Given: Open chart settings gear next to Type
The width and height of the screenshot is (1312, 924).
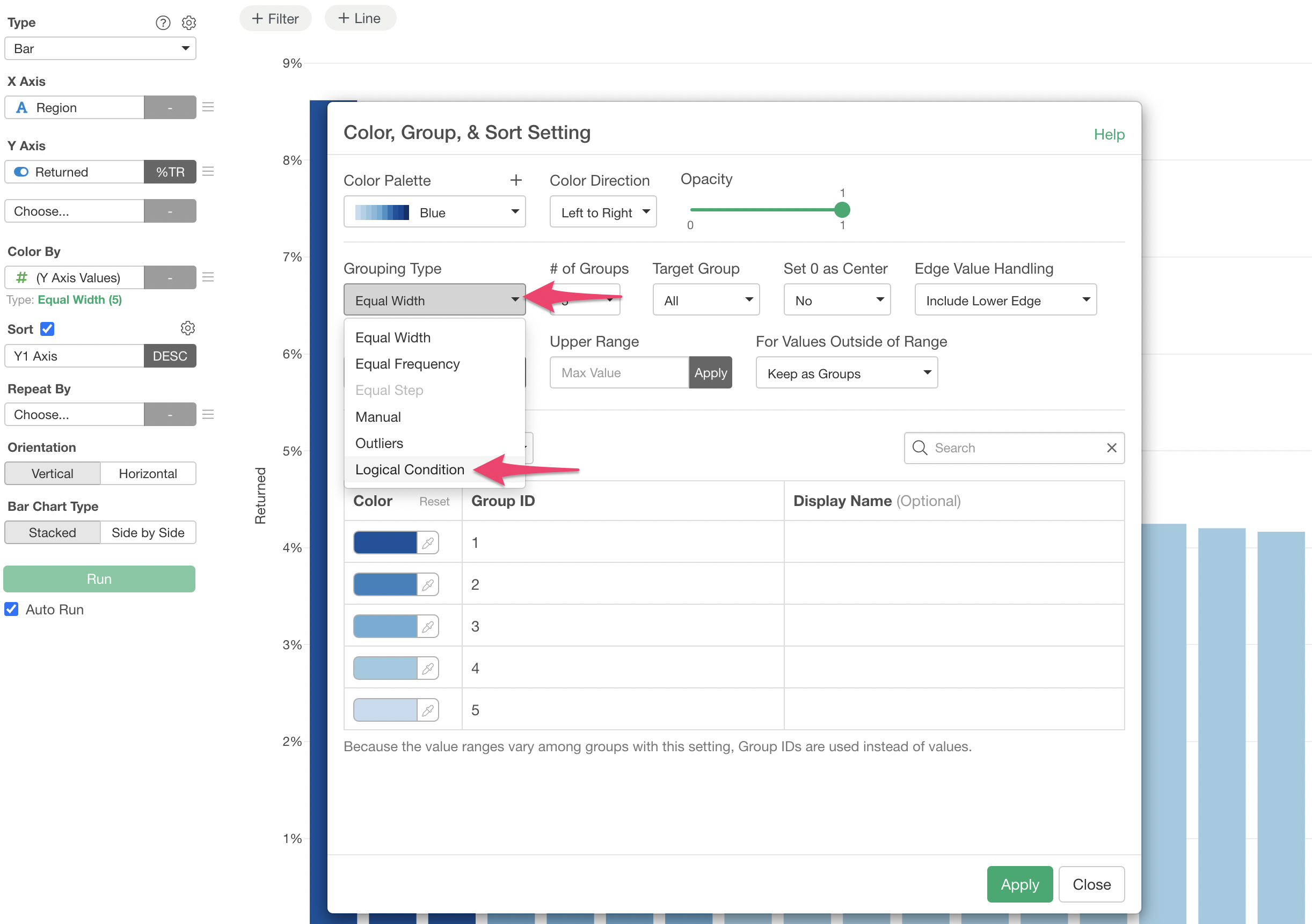Looking at the screenshot, I should click(x=188, y=23).
